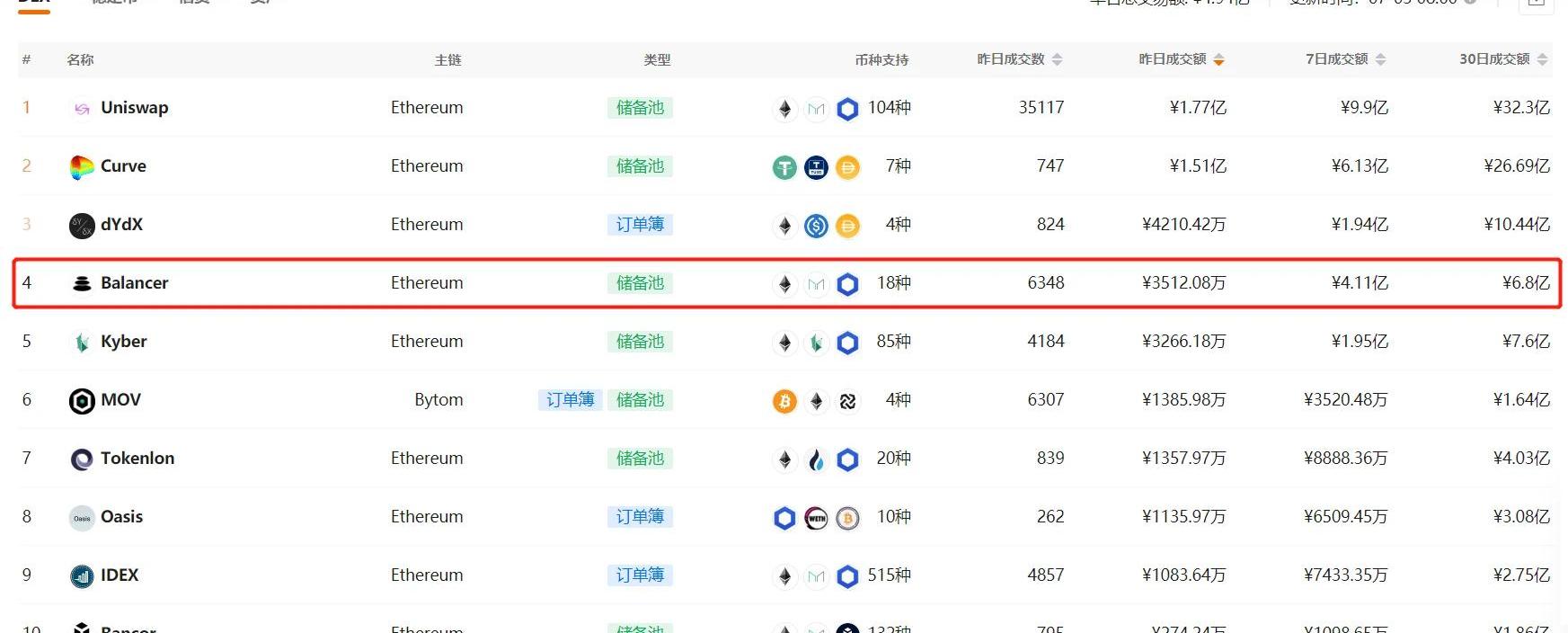The width and height of the screenshot is (1568, 633).
Task: Open the Kyber exchange name link
Action: (x=123, y=342)
